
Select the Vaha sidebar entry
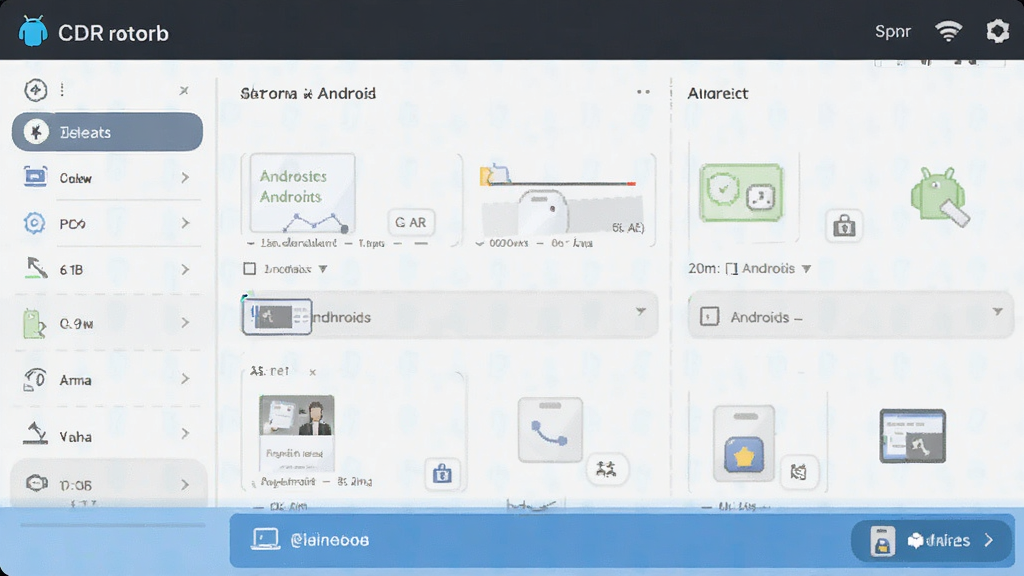pos(107,436)
